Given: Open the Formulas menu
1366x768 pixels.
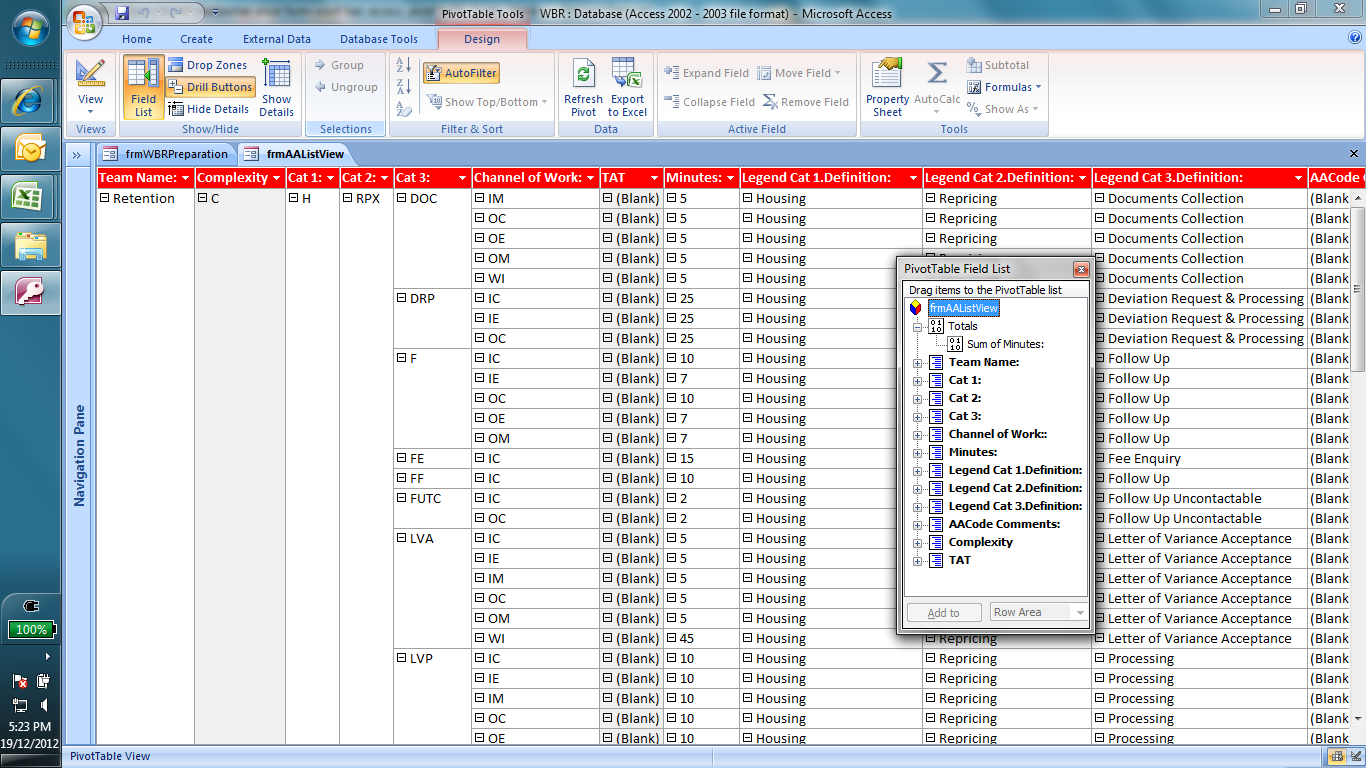Looking at the screenshot, I should (x=1002, y=87).
